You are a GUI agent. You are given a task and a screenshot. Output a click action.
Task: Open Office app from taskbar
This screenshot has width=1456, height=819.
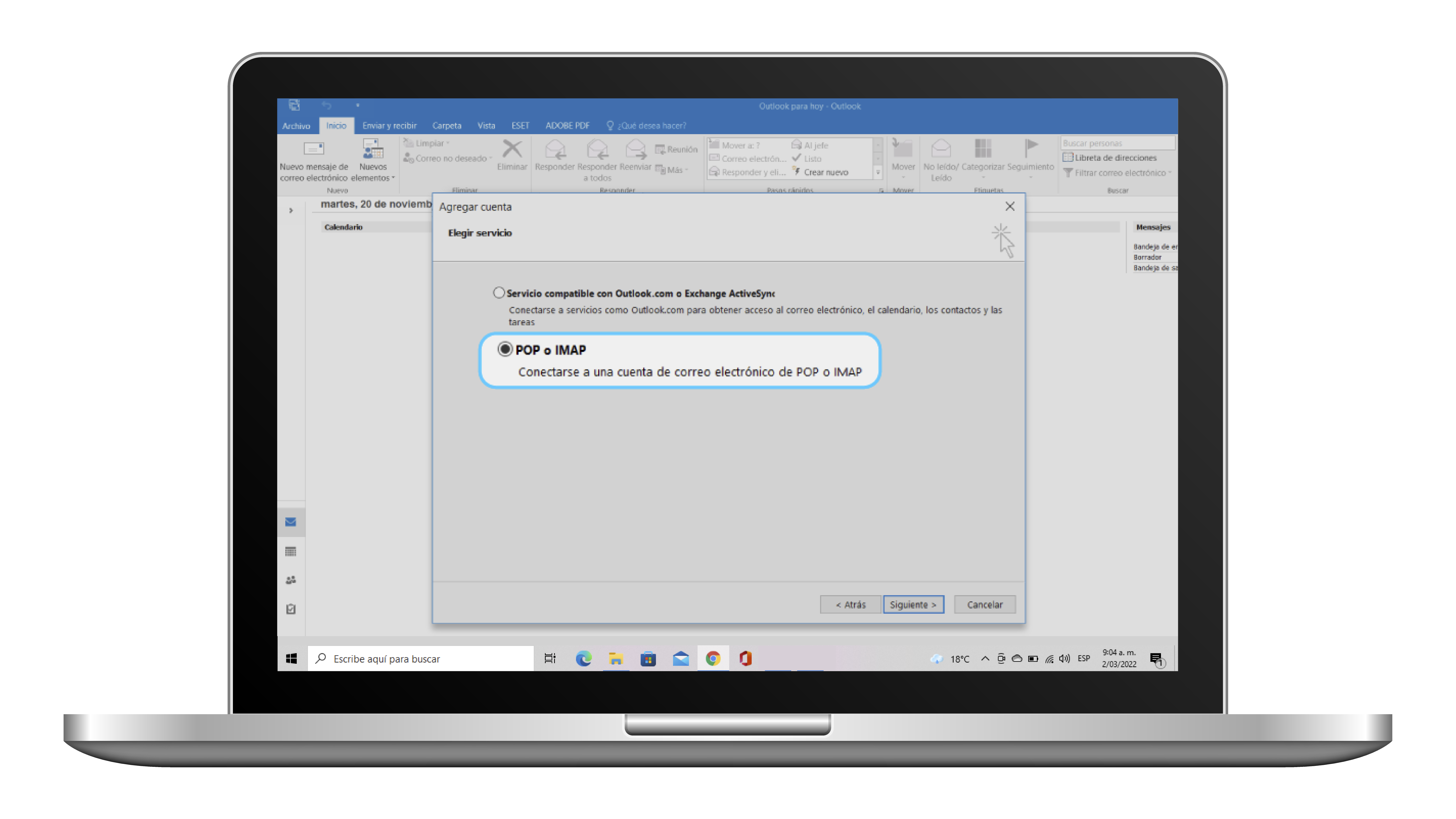pos(746,658)
